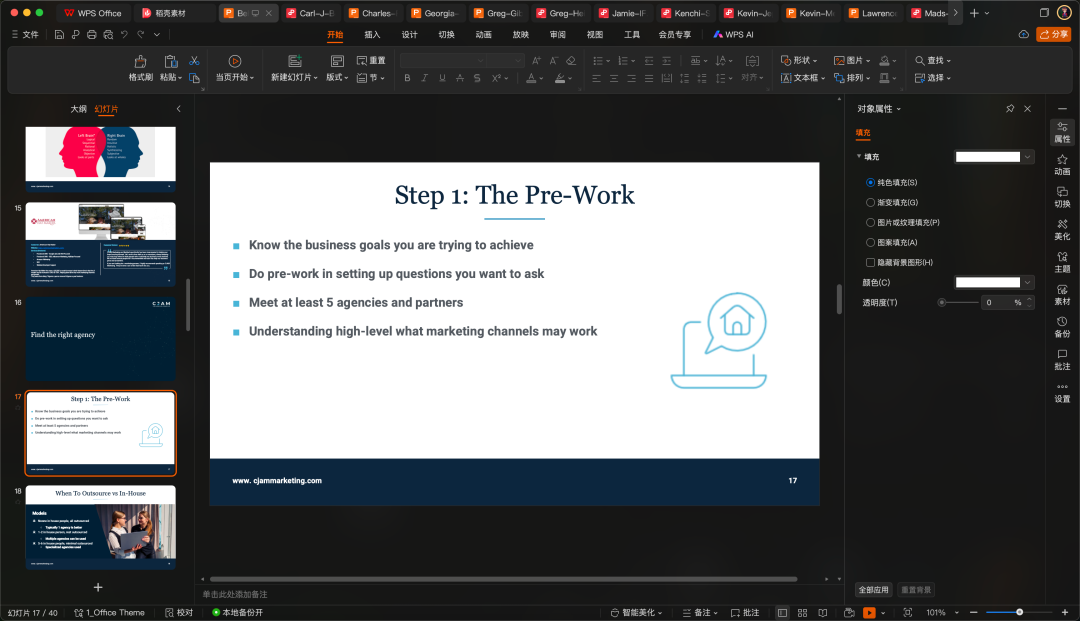1080x621 pixels.
Task: Pin the Object Properties panel
Action: pyautogui.click(x=1010, y=109)
